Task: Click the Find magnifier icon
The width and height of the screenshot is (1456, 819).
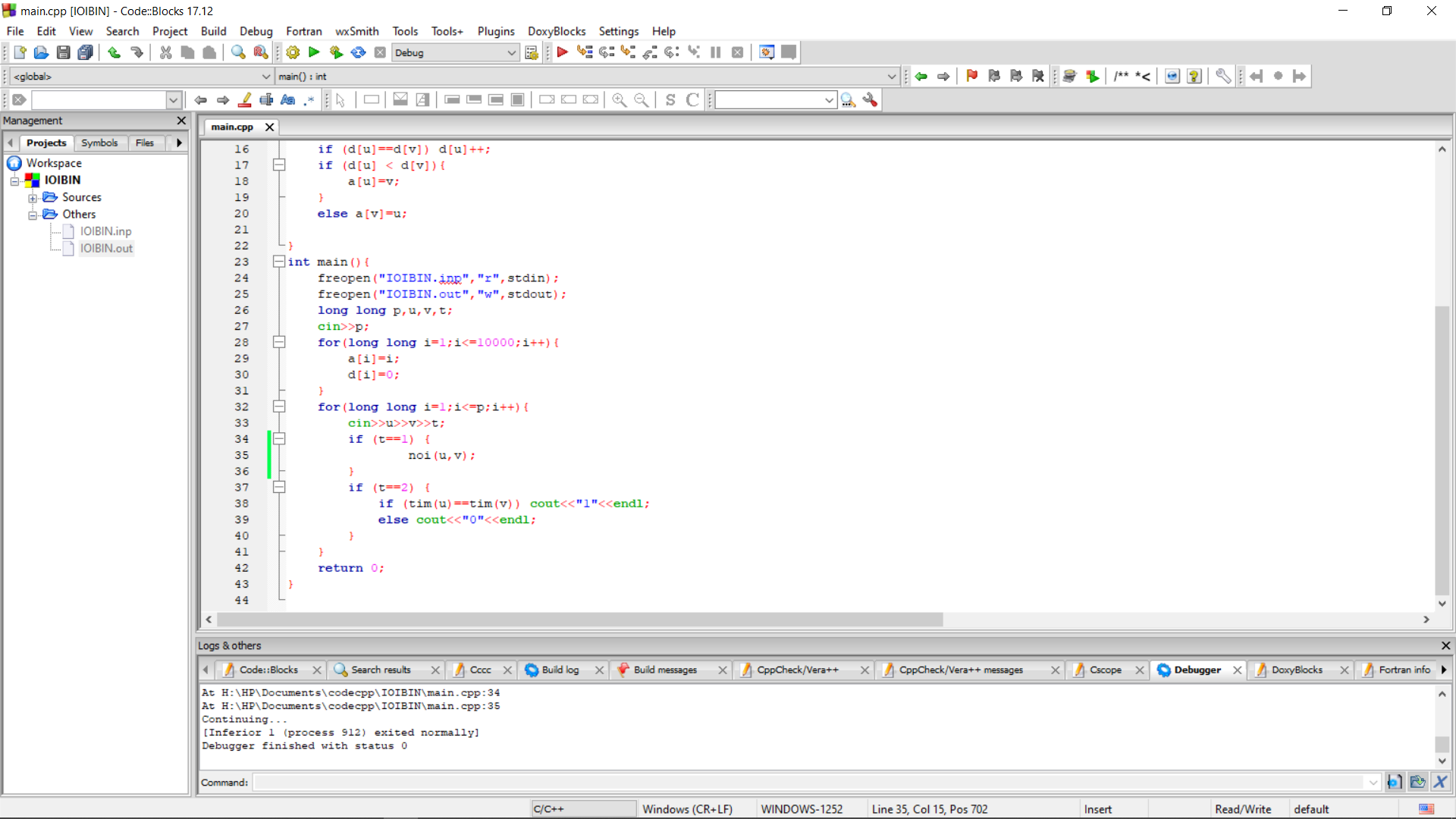Action: pos(238,52)
